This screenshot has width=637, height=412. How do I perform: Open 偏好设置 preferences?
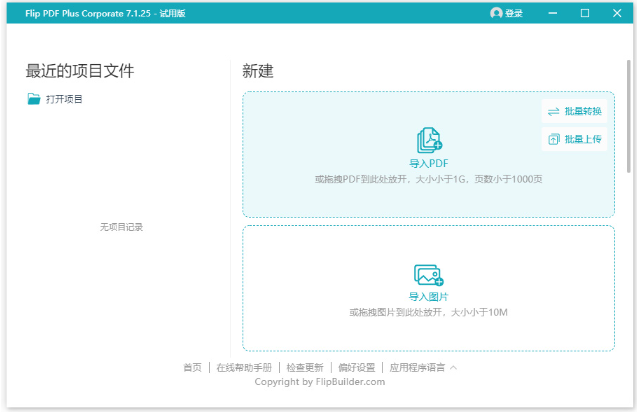point(357,368)
